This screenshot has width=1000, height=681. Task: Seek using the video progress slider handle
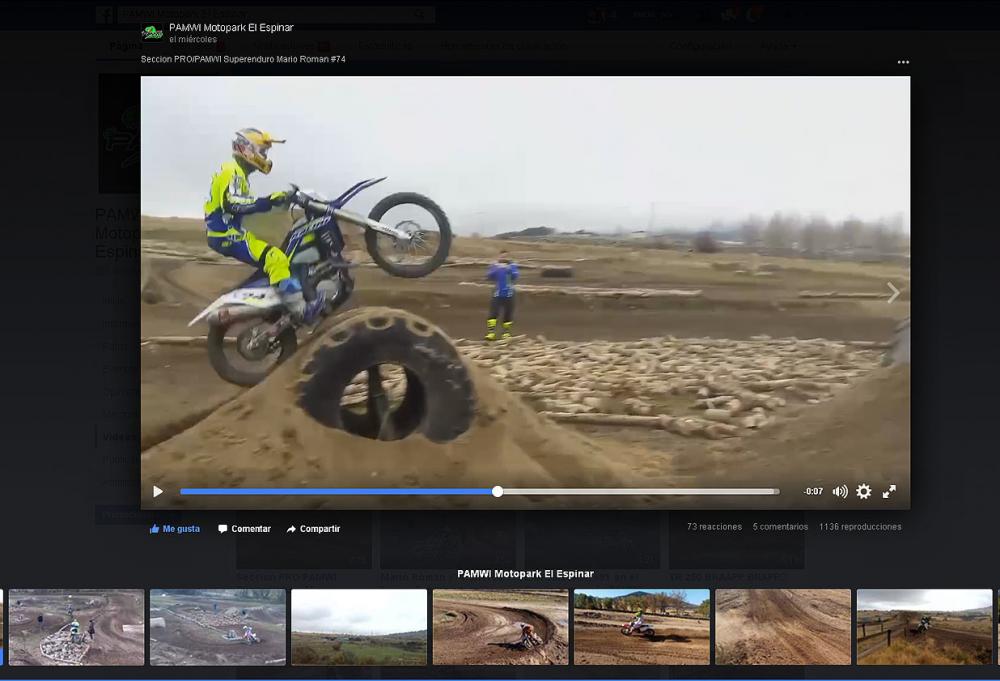[x=497, y=492]
